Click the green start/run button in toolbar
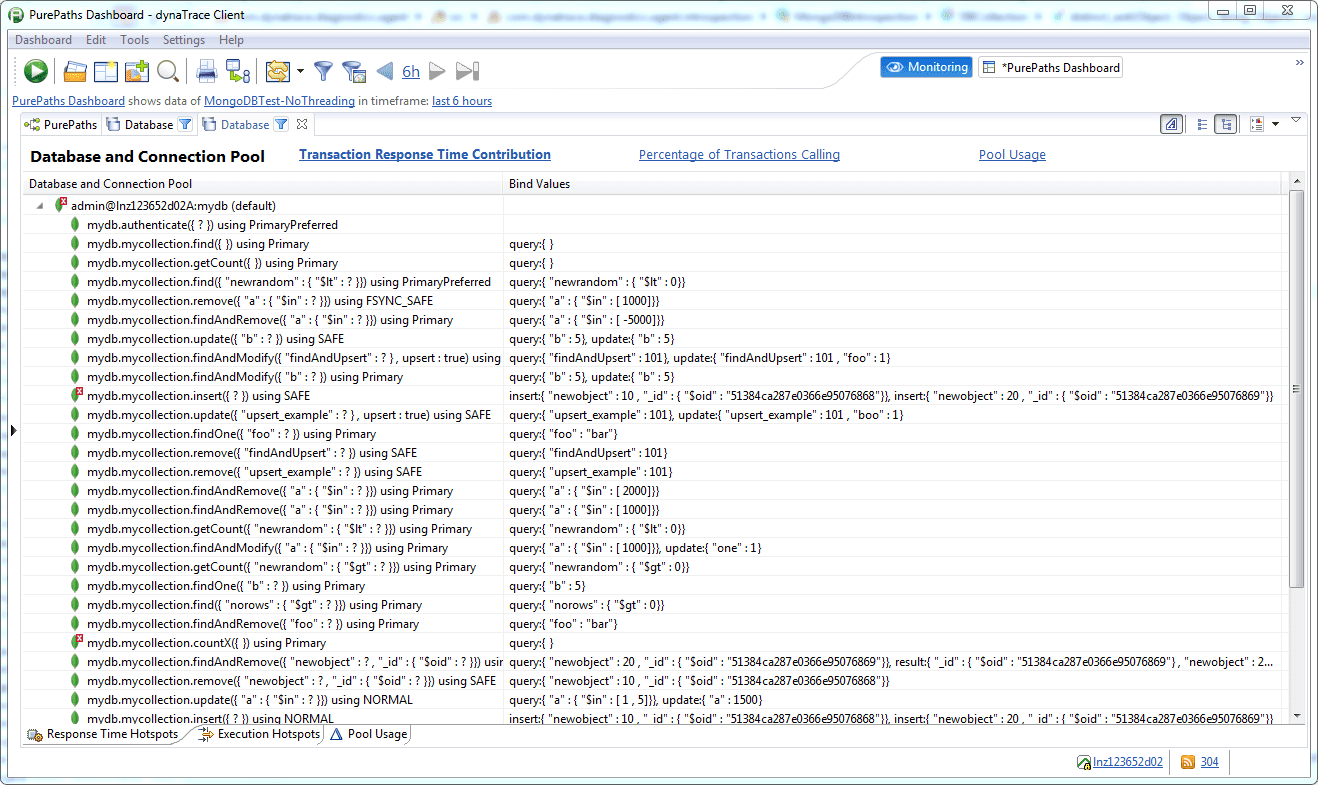This screenshot has height=785, width=1318. [36, 70]
